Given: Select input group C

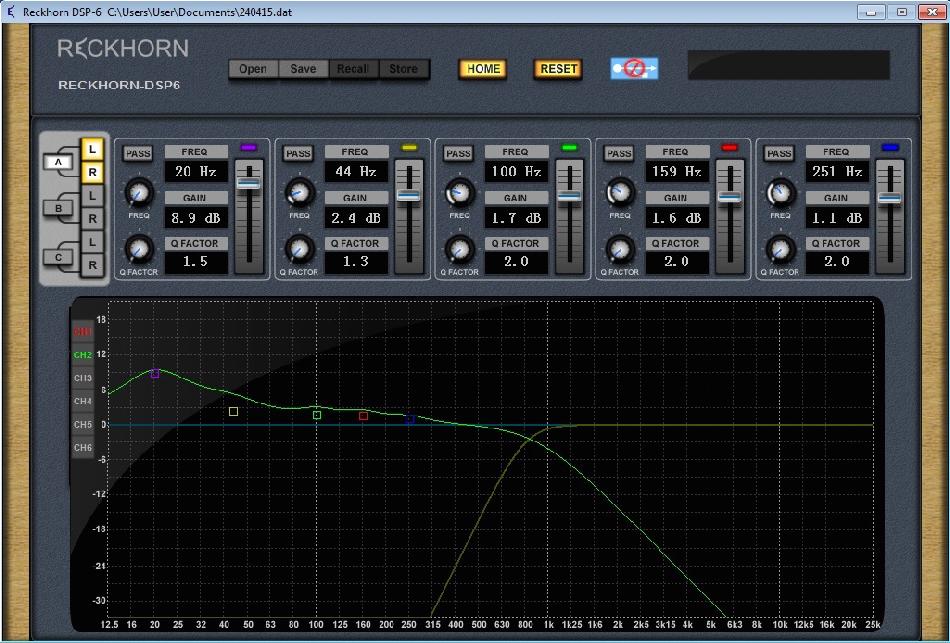Looking at the screenshot, I should [58, 257].
